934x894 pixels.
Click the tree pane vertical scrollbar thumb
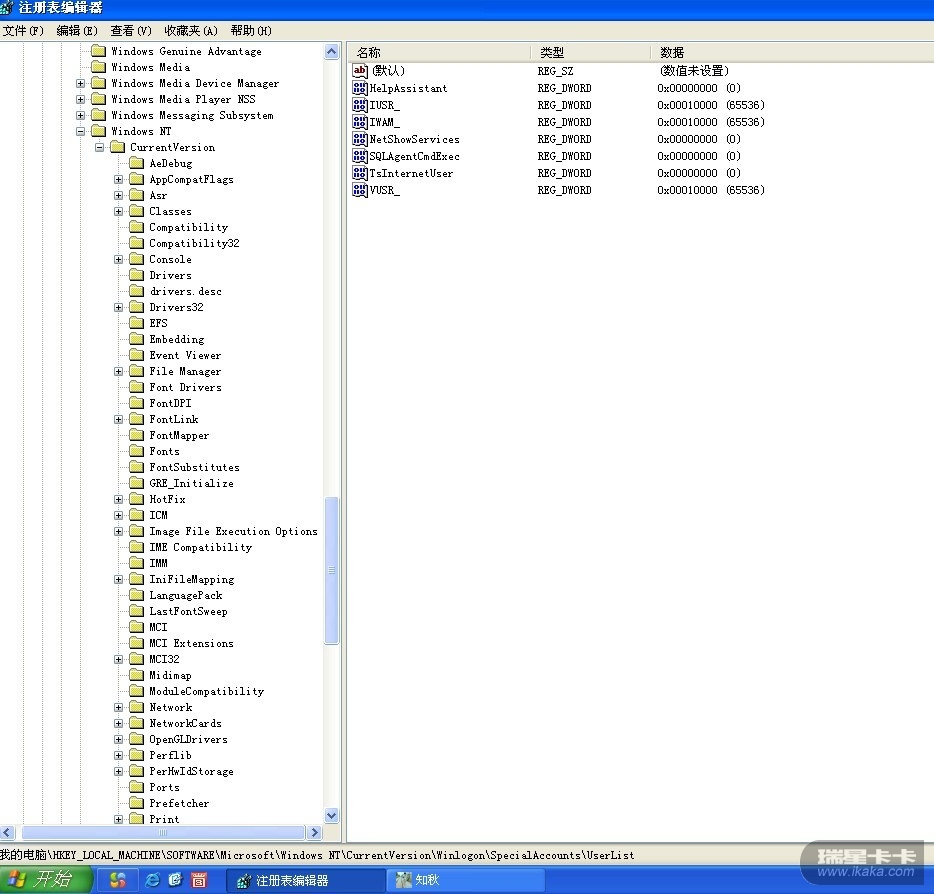[332, 570]
